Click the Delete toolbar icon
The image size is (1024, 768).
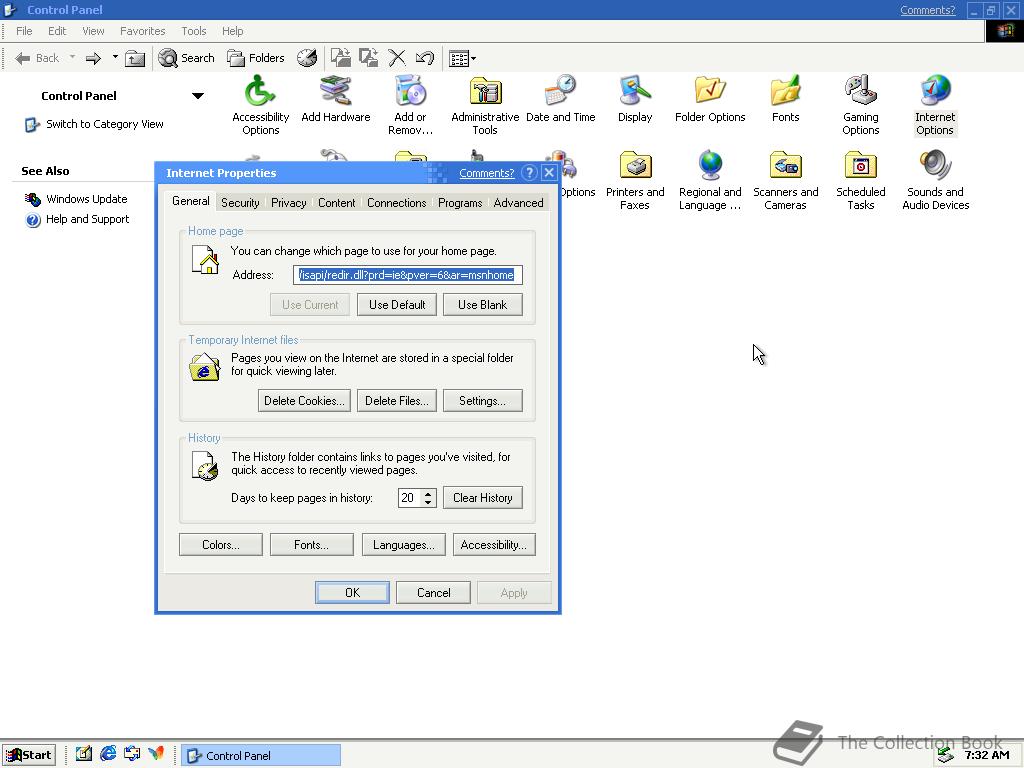396,58
